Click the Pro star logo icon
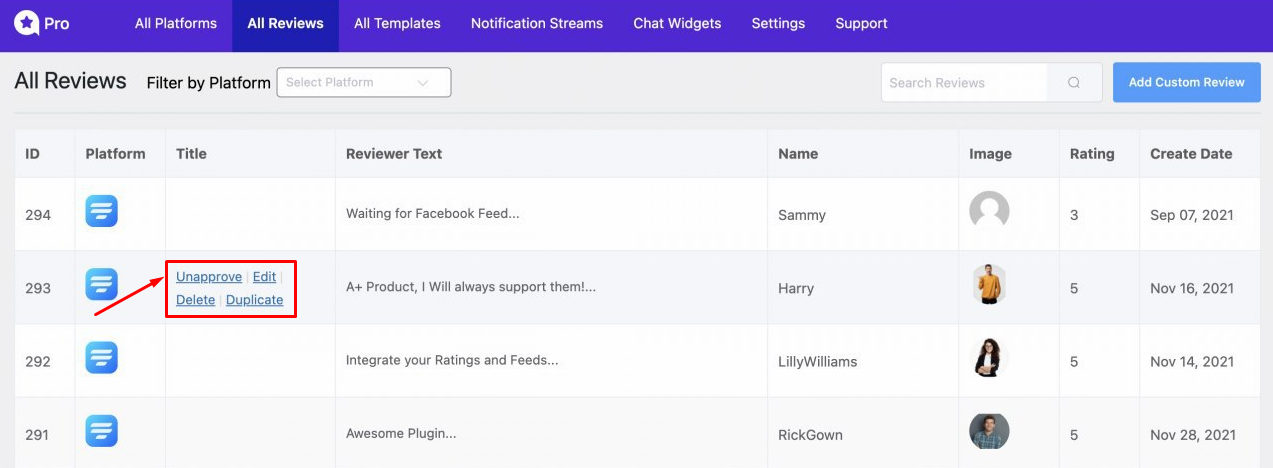Viewport: 1273px width, 468px height. coord(26,23)
